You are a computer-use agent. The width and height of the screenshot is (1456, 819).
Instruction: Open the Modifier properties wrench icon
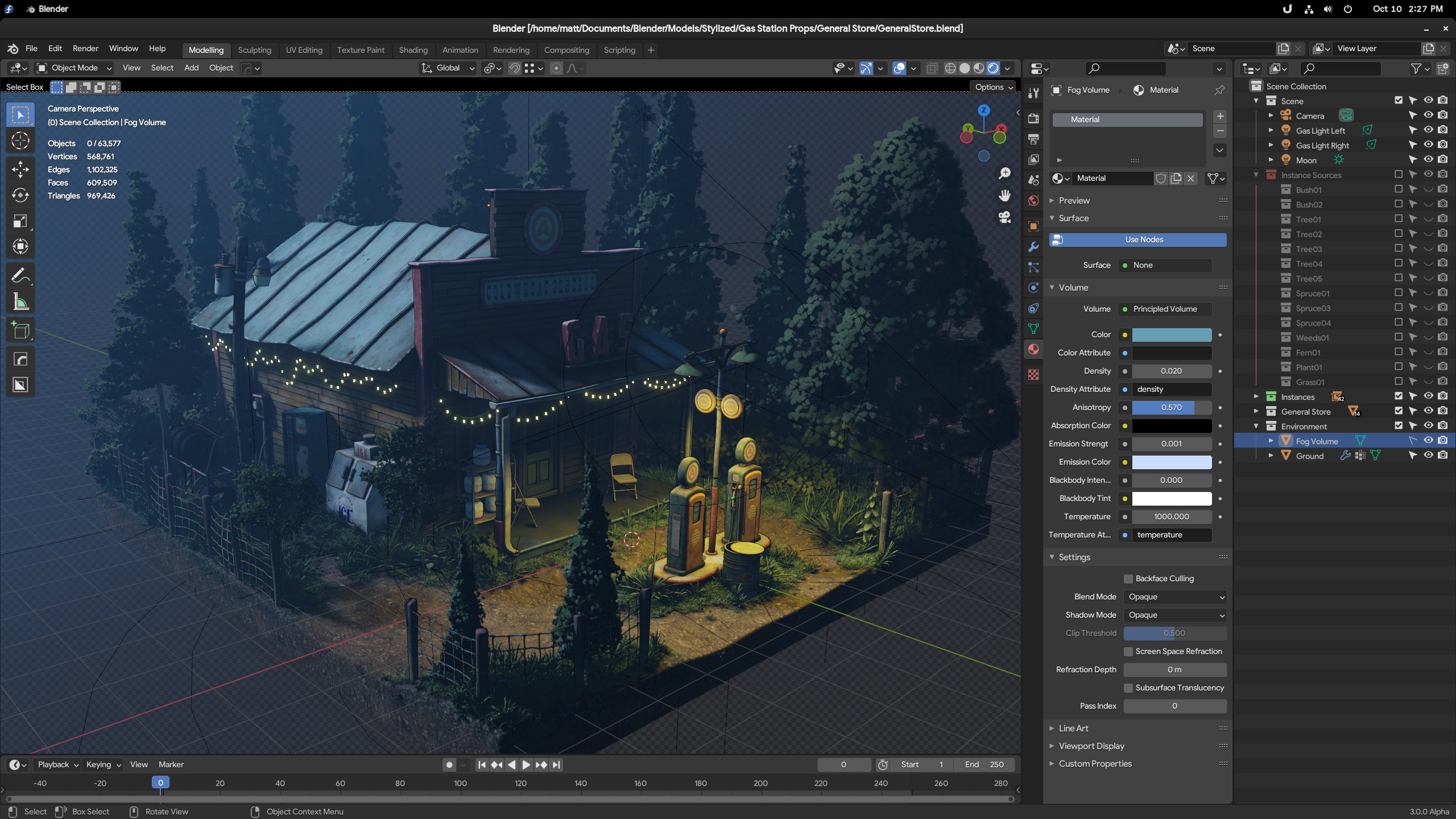click(x=1033, y=247)
